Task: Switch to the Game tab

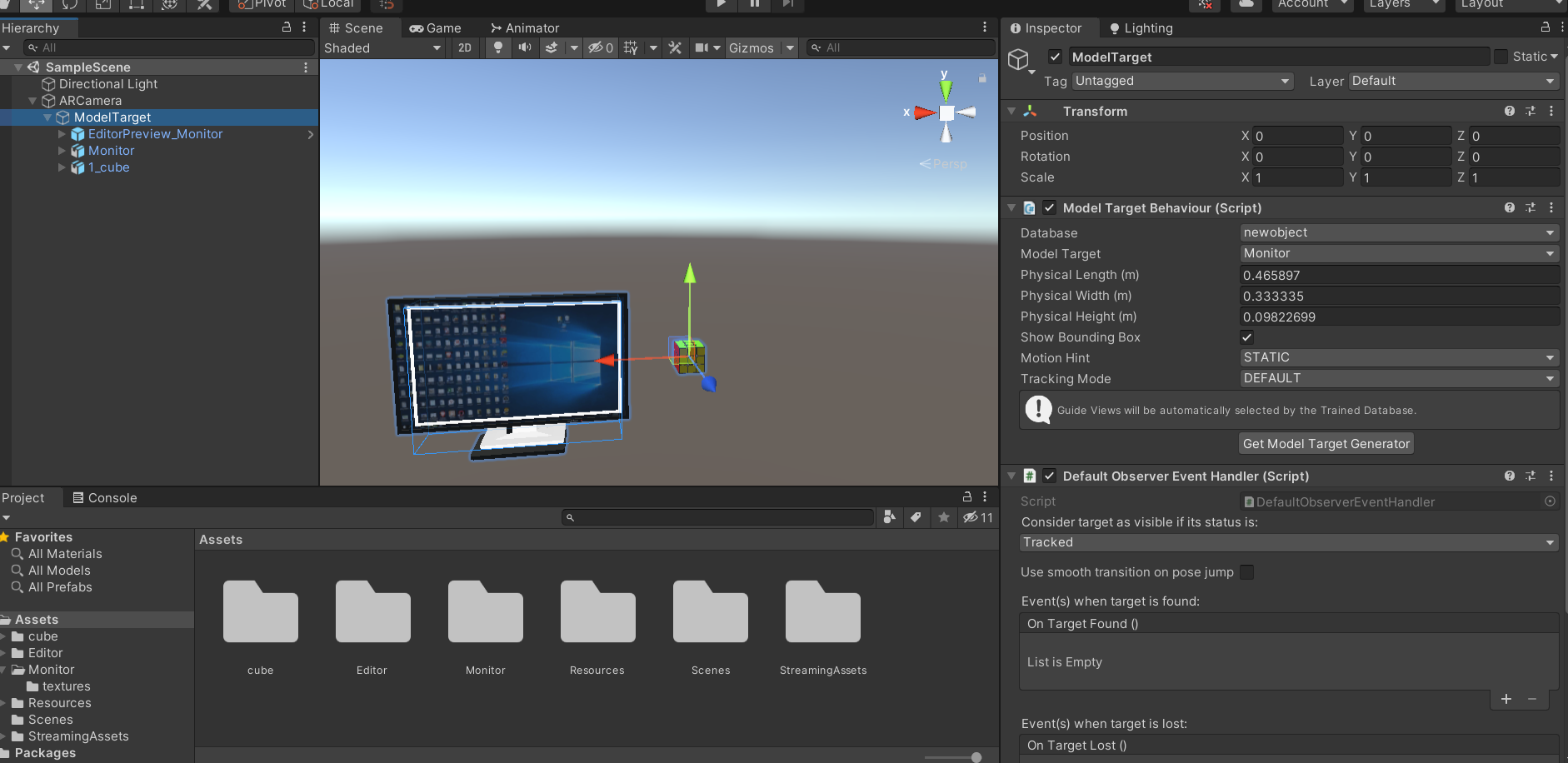Action: (x=434, y=27)
